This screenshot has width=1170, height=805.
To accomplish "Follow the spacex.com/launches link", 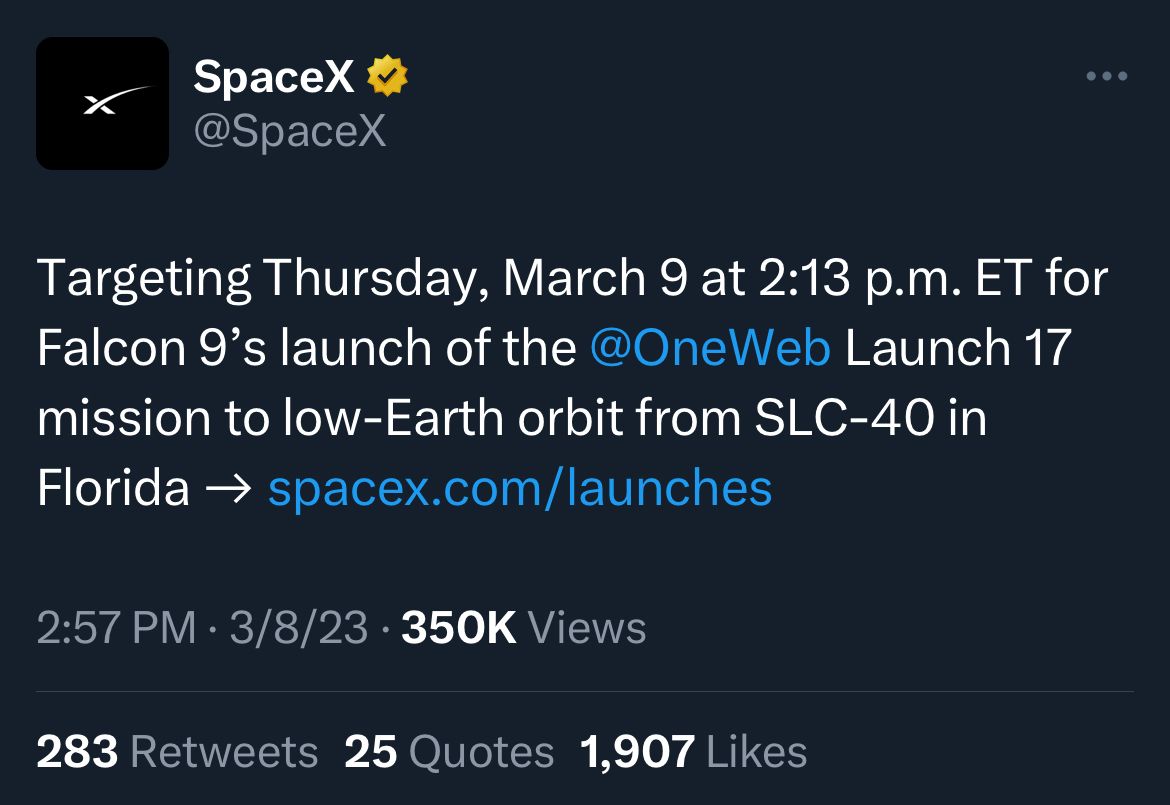I will [x=520, y=488].
